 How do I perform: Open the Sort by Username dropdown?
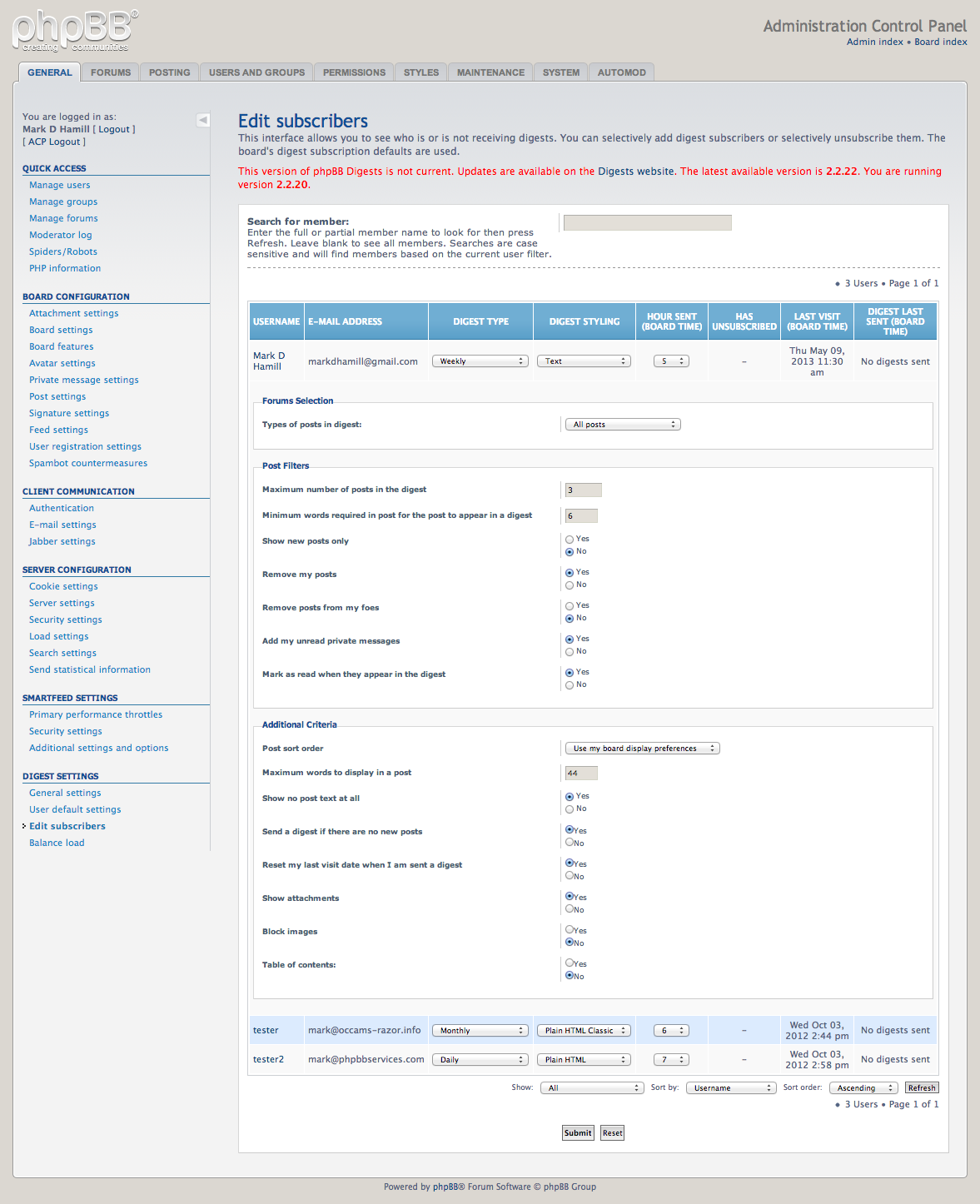click(x=731, y=1088)
